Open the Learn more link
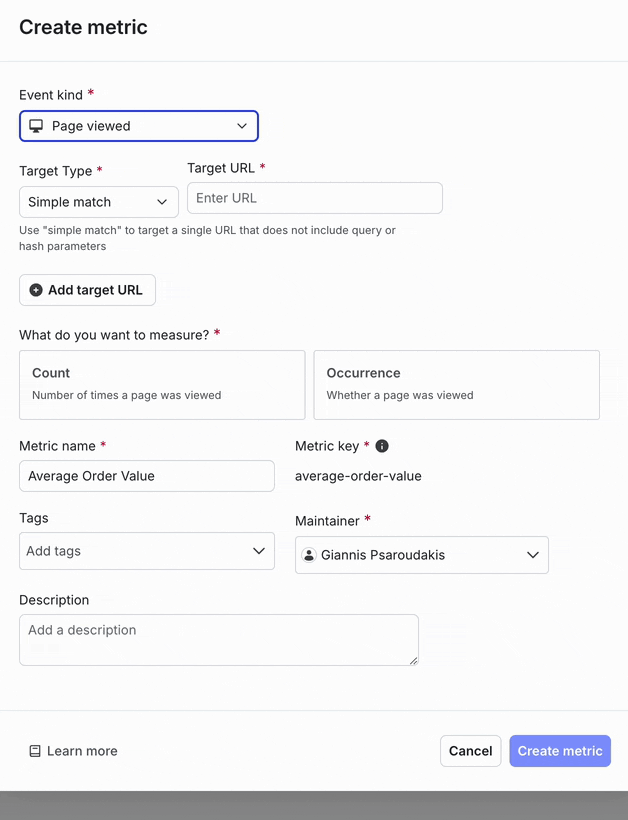The image size is (628, 820). pyautogui.click(x=82, y=751)
